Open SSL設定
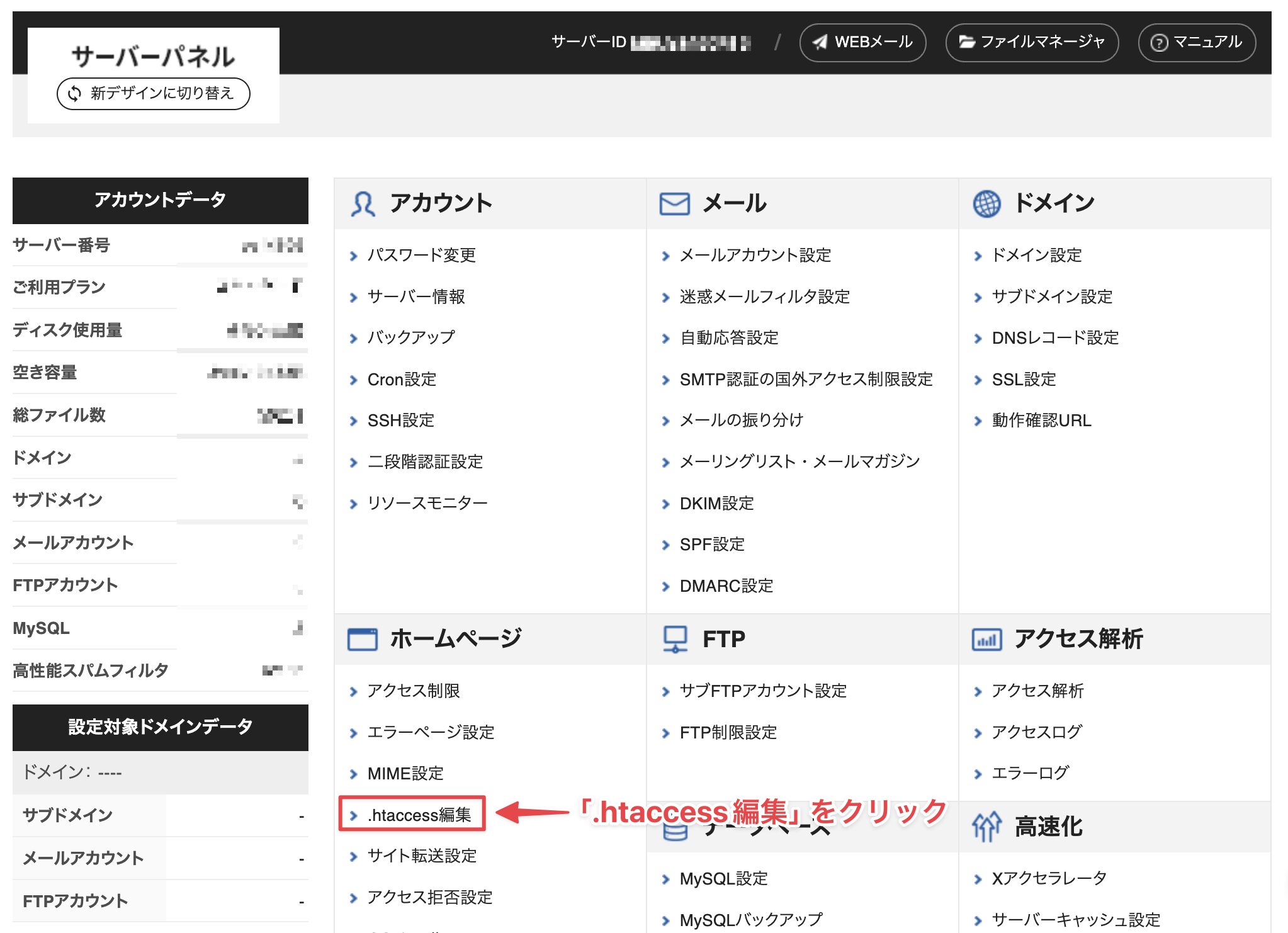This screenshot has width=1288, height=933. (x=1024, y=380)
